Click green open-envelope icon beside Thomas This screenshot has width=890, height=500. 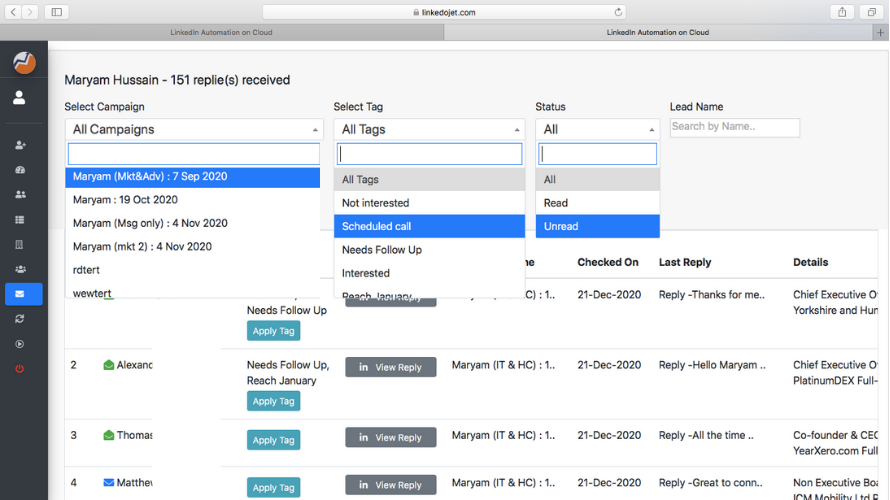[108, 435]
